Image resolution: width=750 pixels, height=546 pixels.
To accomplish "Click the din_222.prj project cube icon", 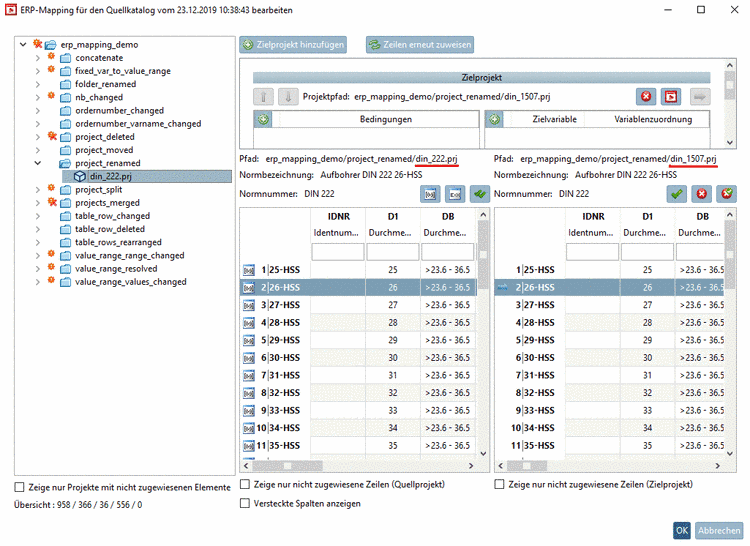I will [79, 176].
